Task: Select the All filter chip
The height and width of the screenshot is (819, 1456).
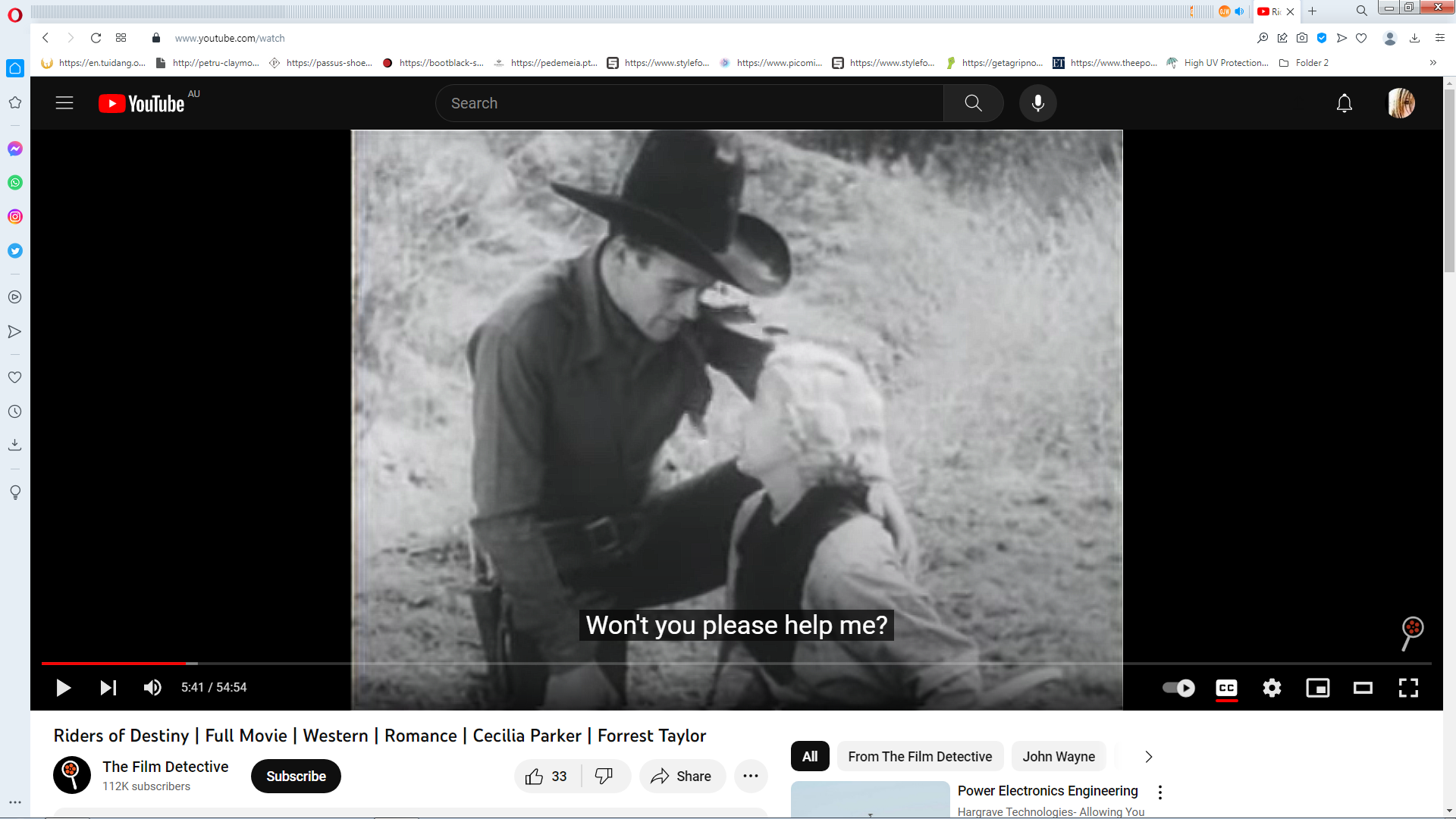Action: (x=810, y=756)
